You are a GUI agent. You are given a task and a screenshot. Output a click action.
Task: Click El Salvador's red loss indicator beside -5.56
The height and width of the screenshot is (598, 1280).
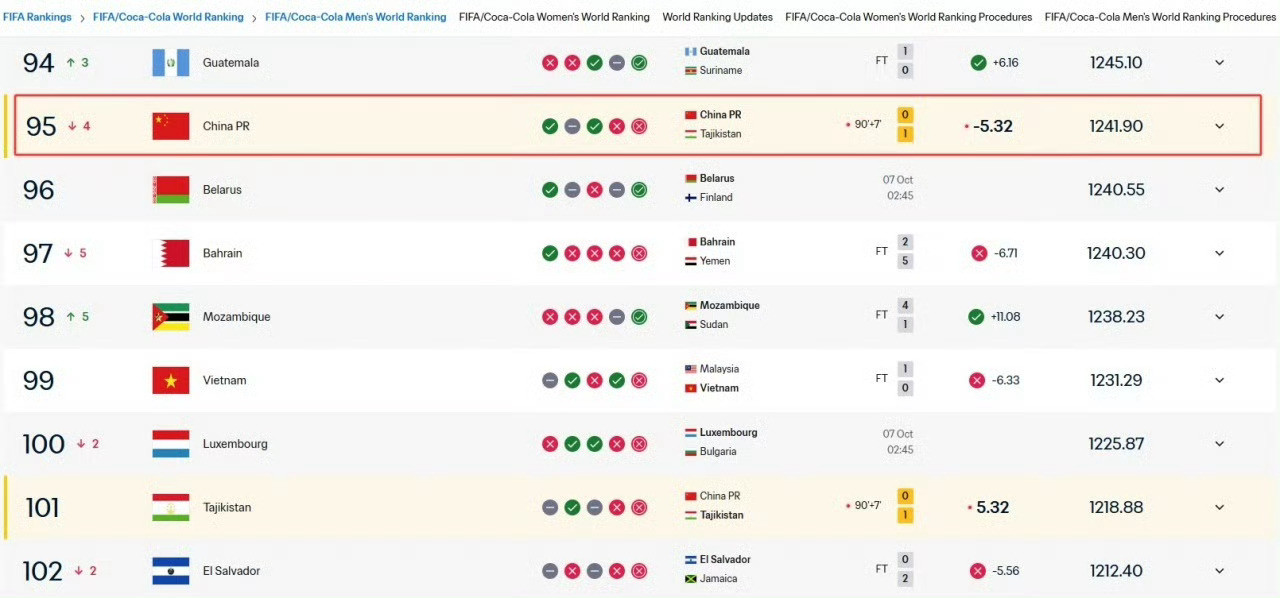click(977, 571)
